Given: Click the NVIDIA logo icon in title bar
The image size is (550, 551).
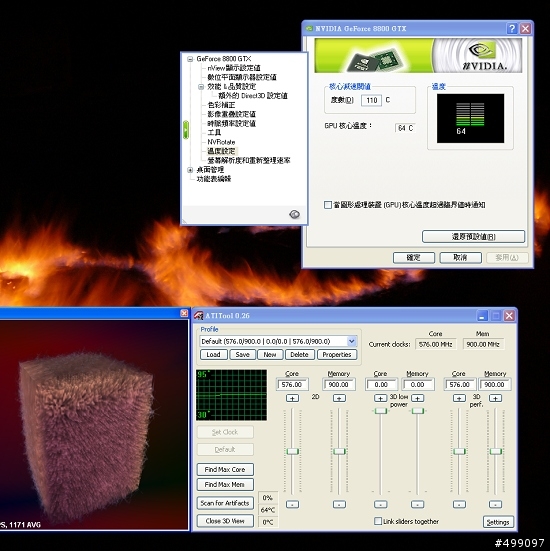Looking at the screenshot, I should tap(309, 28).
